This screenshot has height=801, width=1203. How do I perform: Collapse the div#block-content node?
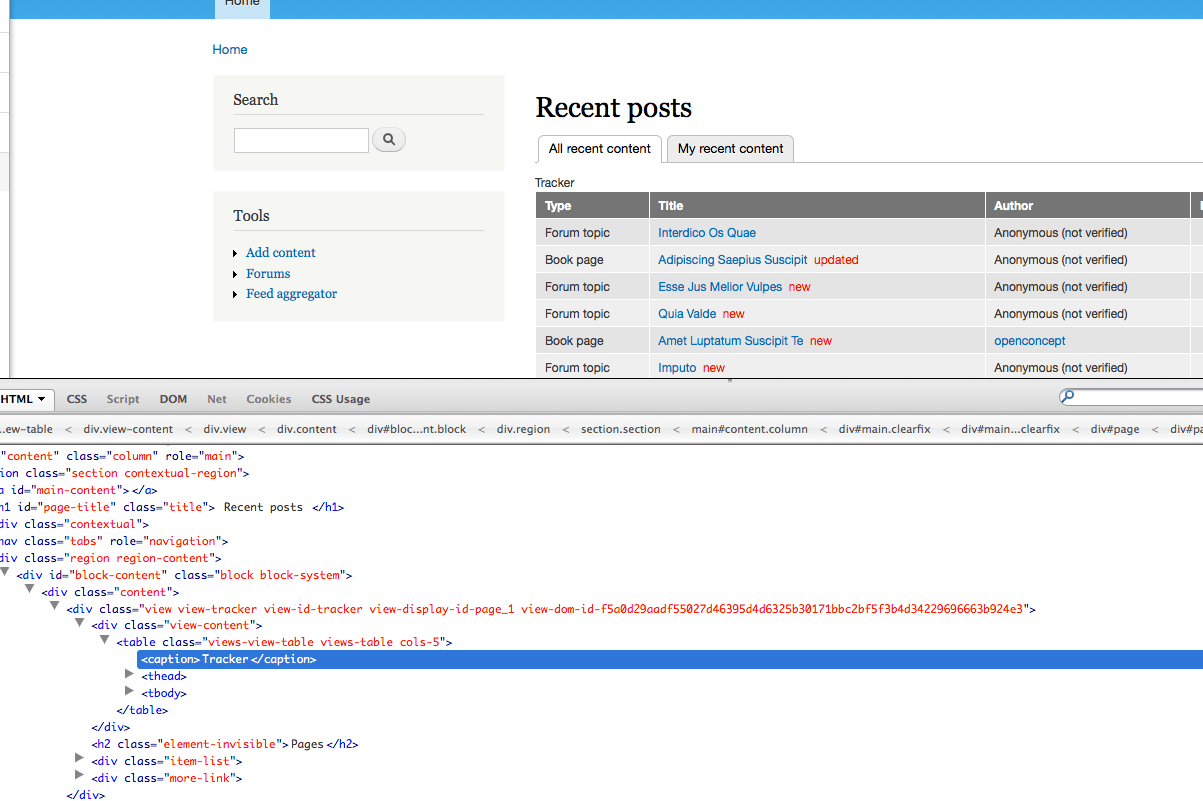tap(6, 574)
